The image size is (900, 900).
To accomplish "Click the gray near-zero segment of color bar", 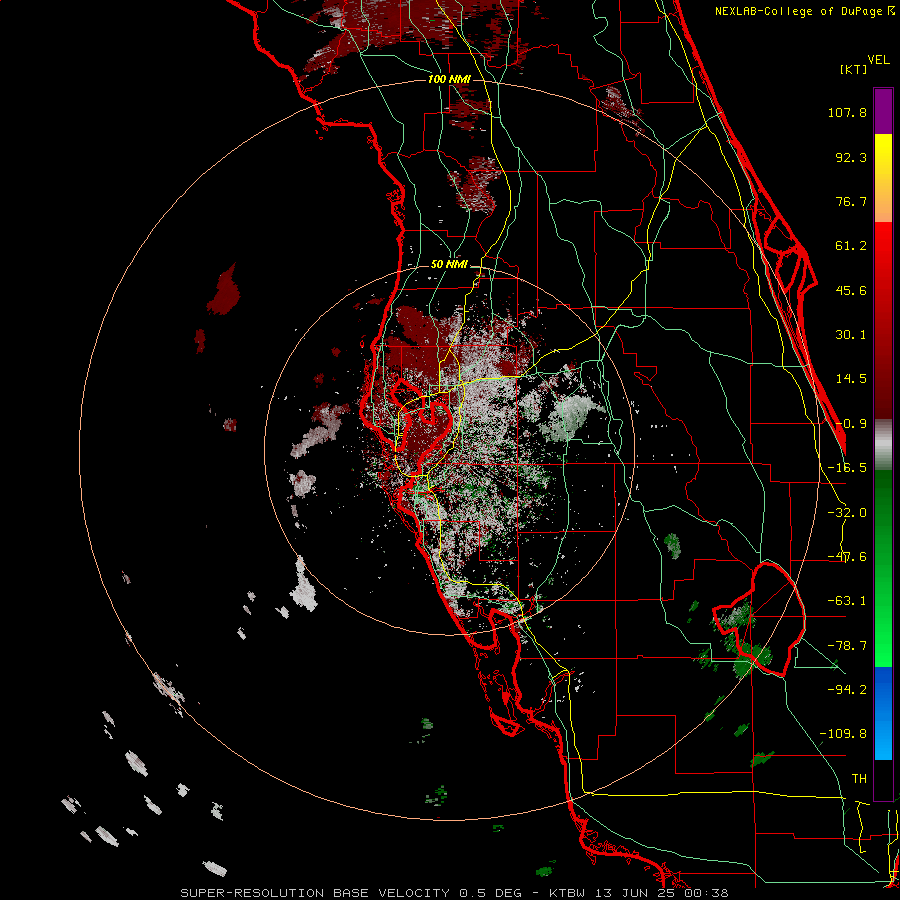I will [x=883, y=445].
